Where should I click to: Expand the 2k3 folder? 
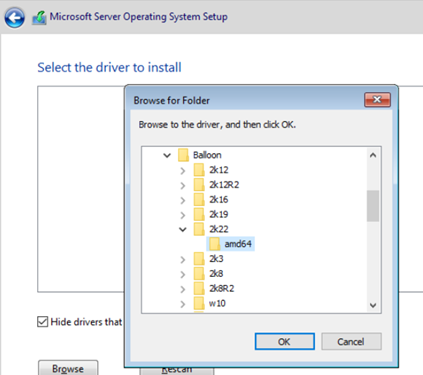click(183, 260)
